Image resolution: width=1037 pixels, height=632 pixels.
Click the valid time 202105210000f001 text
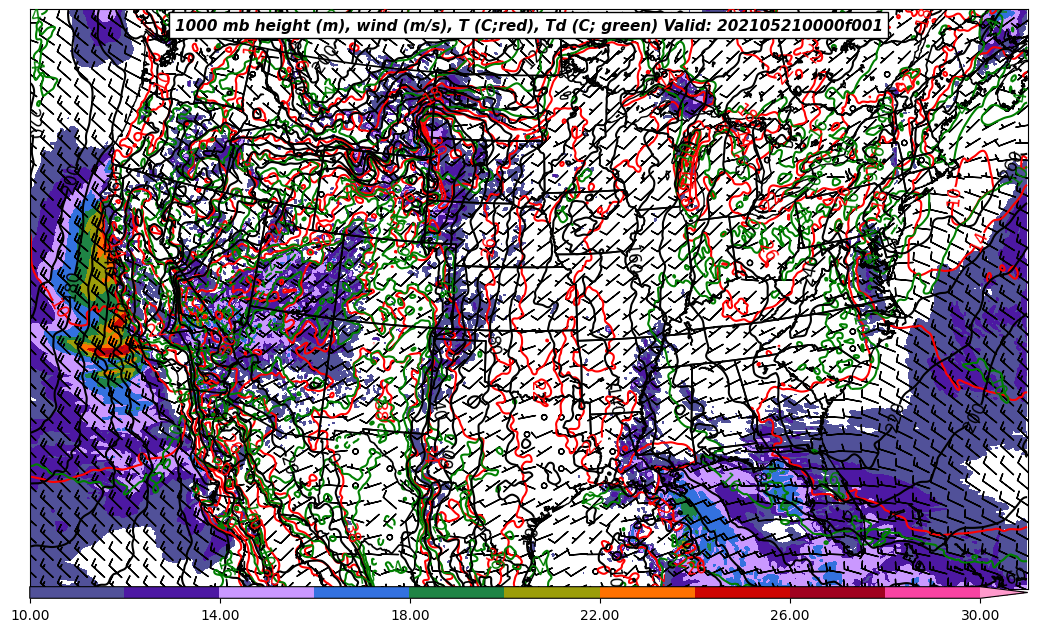[800, 26]
